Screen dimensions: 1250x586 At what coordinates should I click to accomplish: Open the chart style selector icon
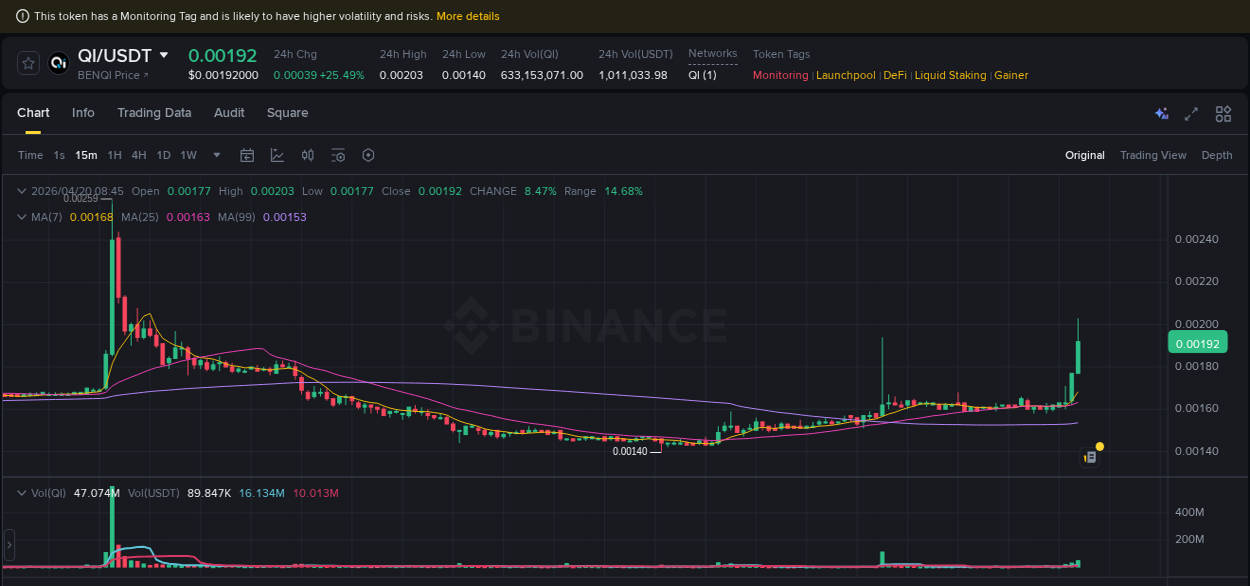(x=277, y=155)
